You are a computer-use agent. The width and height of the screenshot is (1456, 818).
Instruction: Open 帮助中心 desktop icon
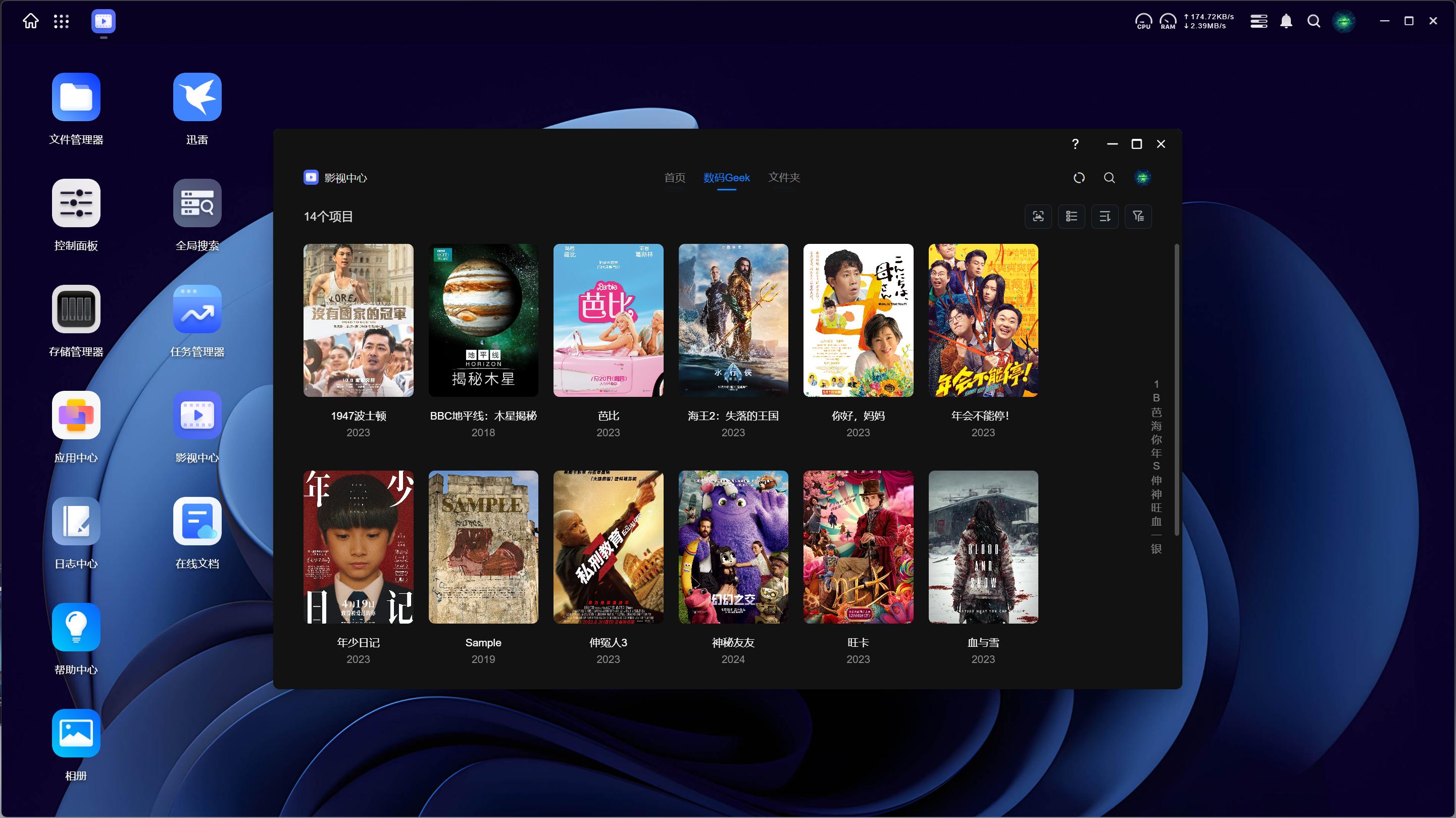(76, 627)
